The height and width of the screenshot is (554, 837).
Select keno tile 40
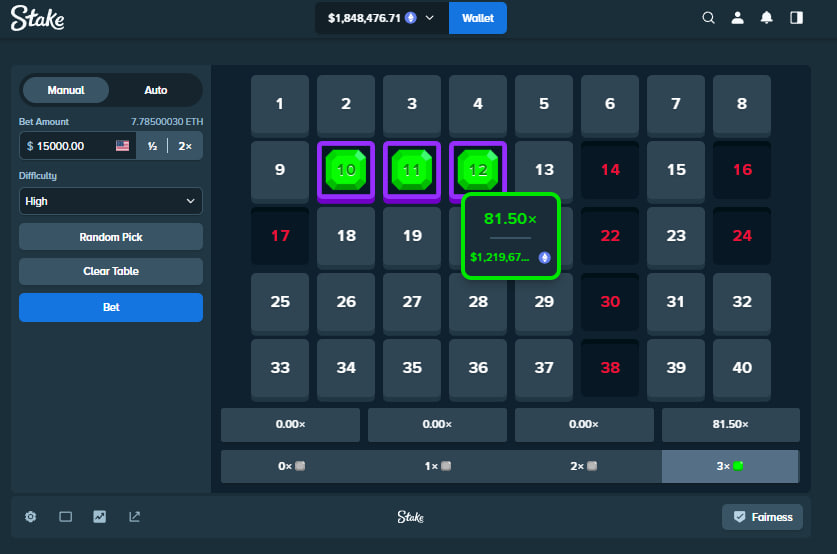tap(742, 368)
